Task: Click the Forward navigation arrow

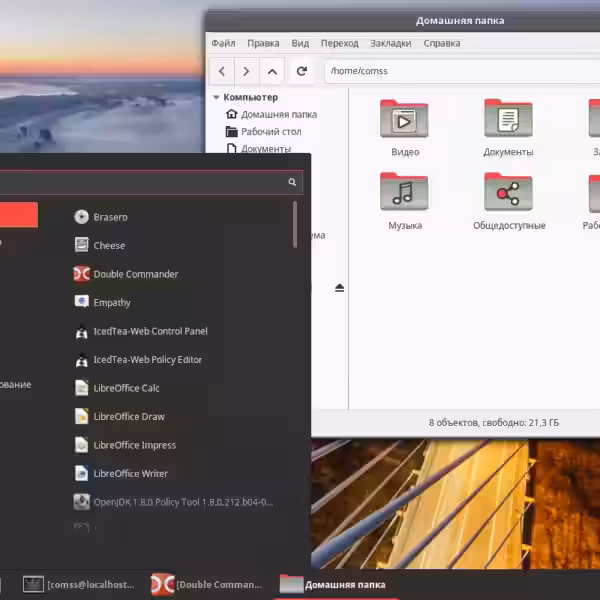Action: [247, 71]
